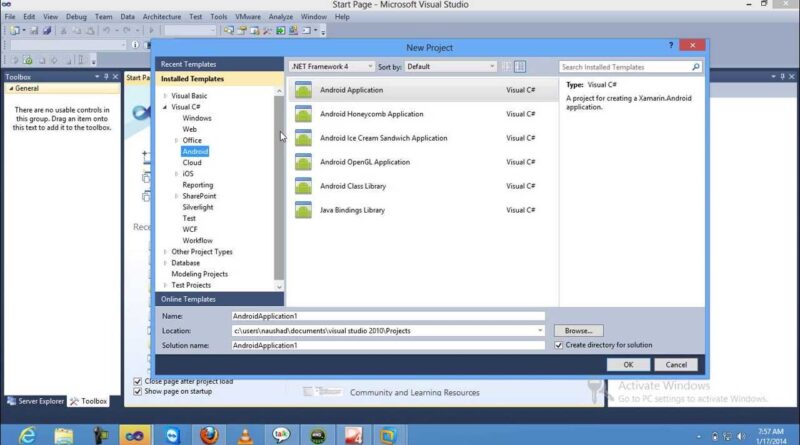Click OK in the New Project dialog
The image size is (800, 445).
click(x=628, y=364)
